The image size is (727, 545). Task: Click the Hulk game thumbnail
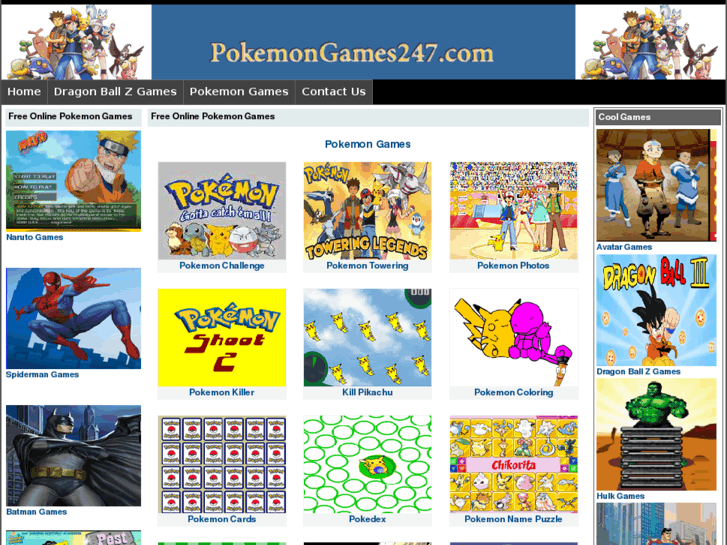(x=657, y=434)
